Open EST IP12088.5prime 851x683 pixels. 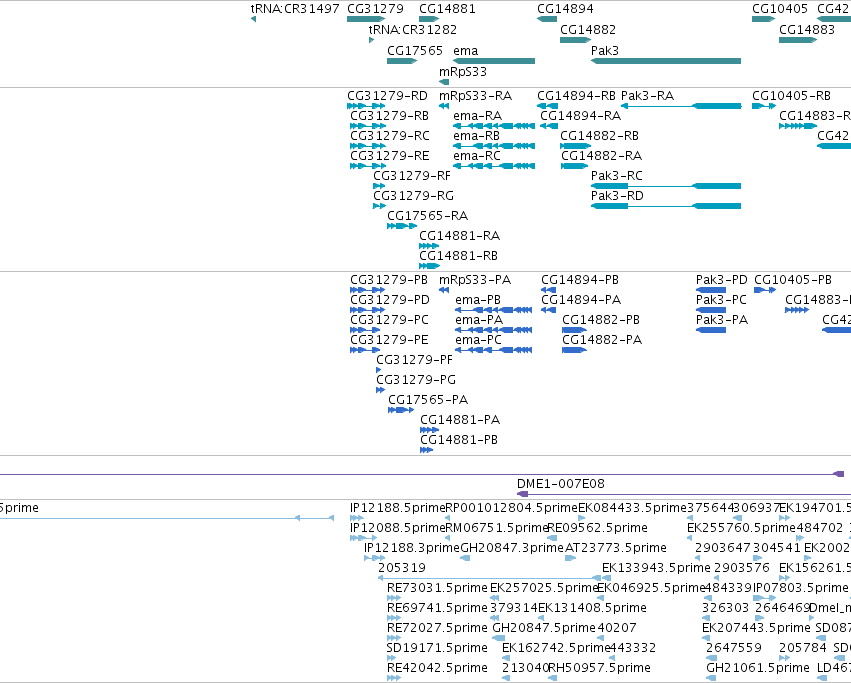click(364, 538)
